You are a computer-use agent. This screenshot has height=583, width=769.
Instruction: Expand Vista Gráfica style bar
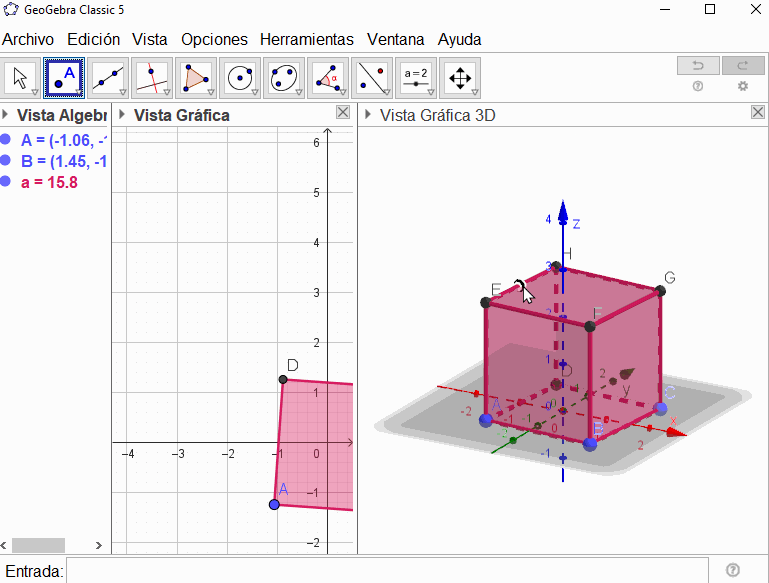(122, 115)
